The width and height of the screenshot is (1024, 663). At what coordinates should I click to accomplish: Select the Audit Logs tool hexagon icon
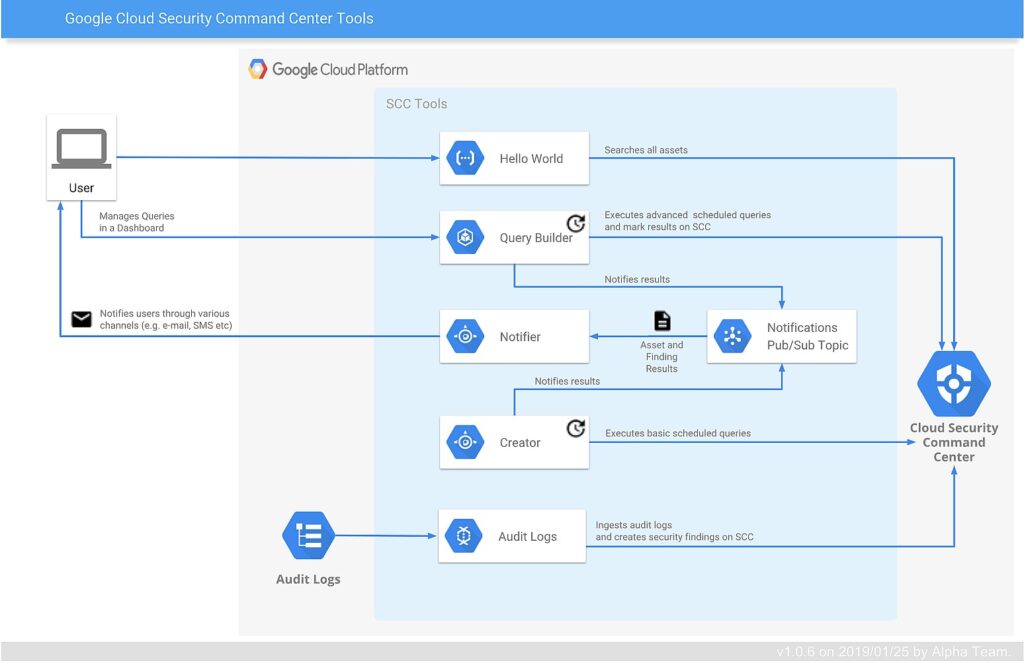(464, 536)
